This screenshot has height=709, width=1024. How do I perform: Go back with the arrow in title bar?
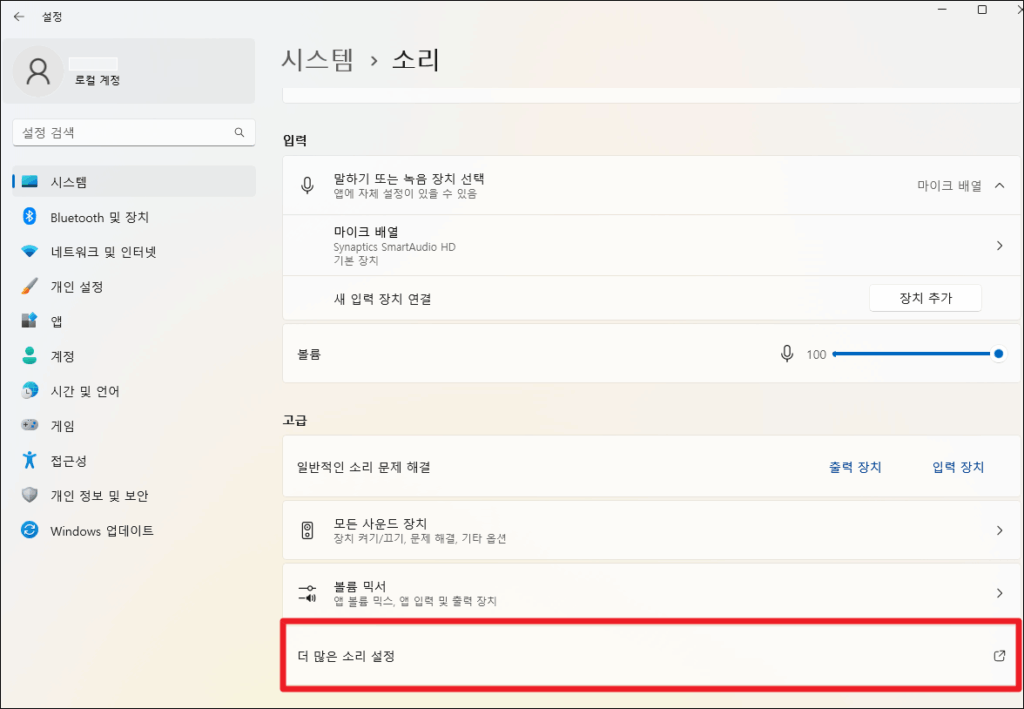19,17
